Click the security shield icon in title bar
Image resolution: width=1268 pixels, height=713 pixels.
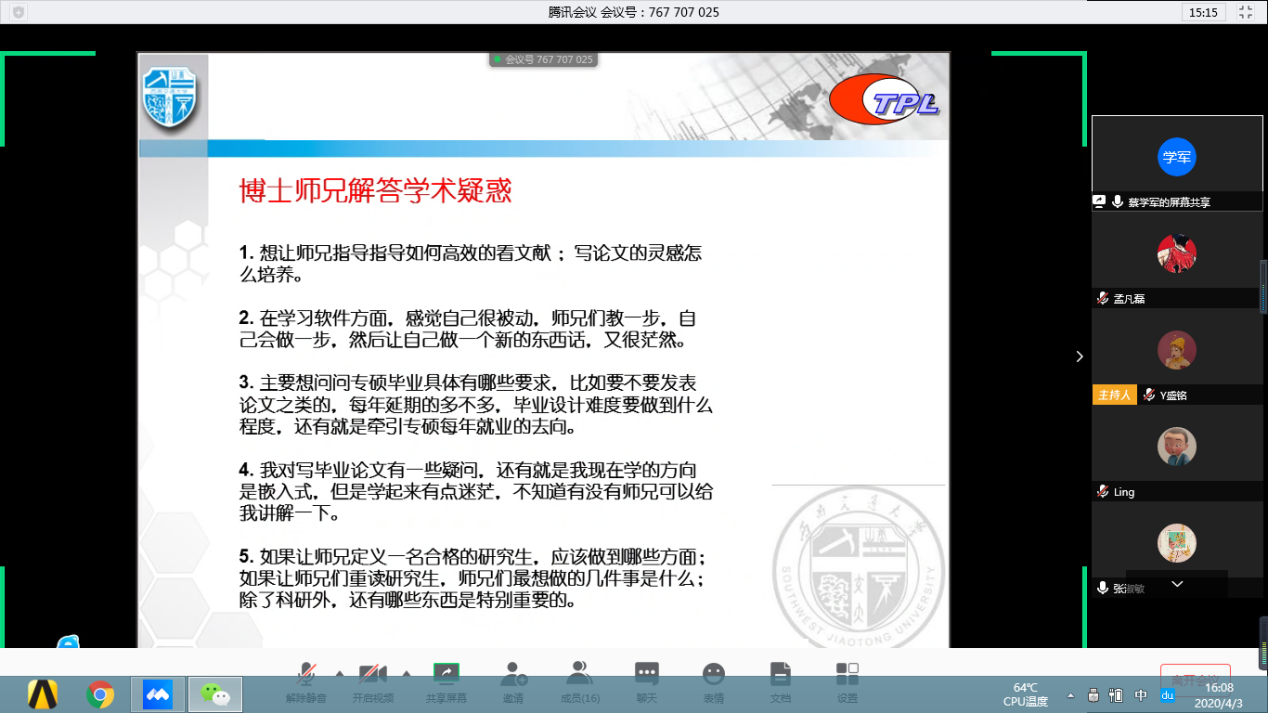(18, 12)
